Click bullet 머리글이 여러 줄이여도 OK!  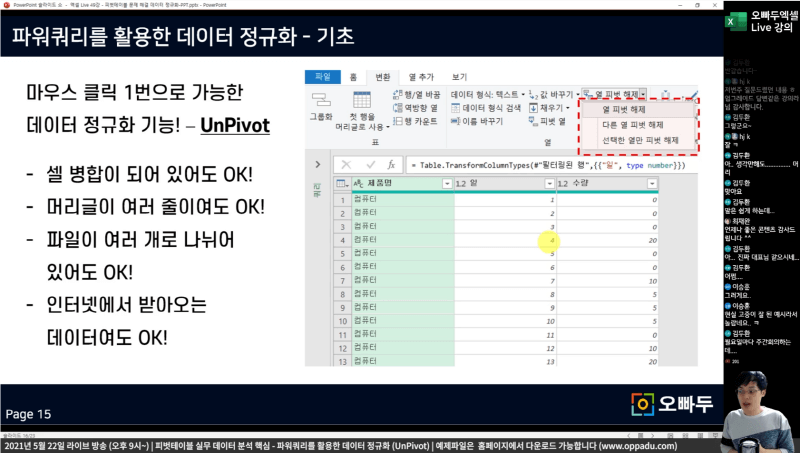point(156,207)
